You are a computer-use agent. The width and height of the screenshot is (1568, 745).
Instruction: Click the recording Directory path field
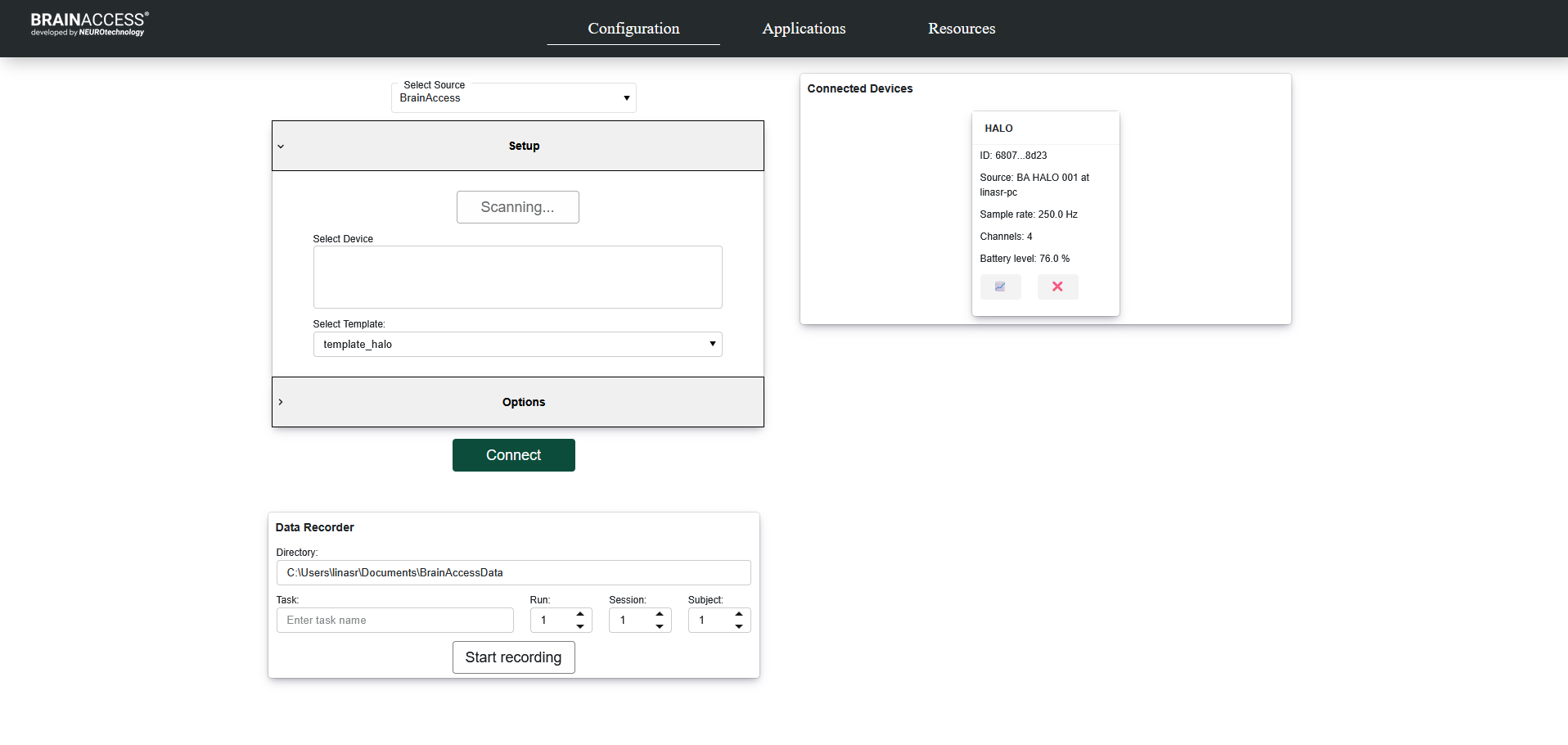[513, 573]
